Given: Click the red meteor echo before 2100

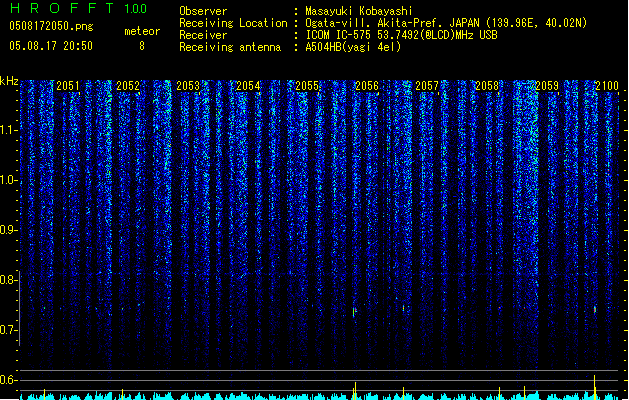Looking at the screenshot, I should tap(595, 310).
